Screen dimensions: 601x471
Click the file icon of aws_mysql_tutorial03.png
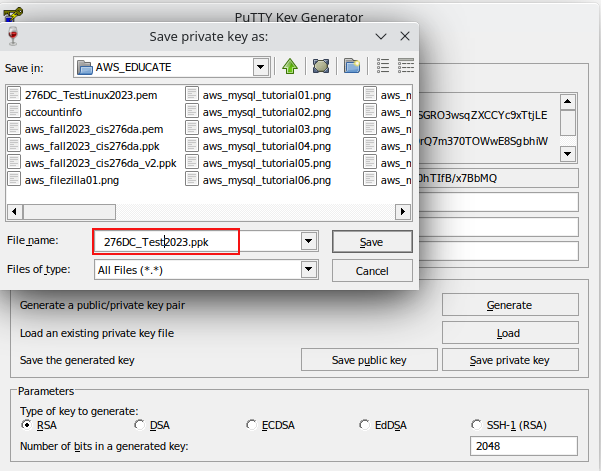coord(192,128)
